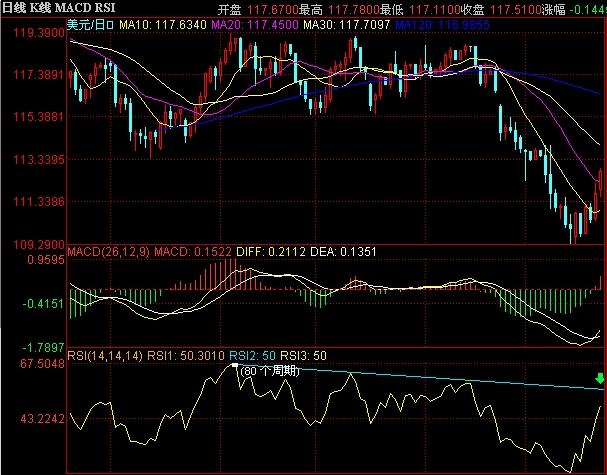Click the 109.2900 price axis label
This screenshot has width=607, height=475.
coord(39,245)
